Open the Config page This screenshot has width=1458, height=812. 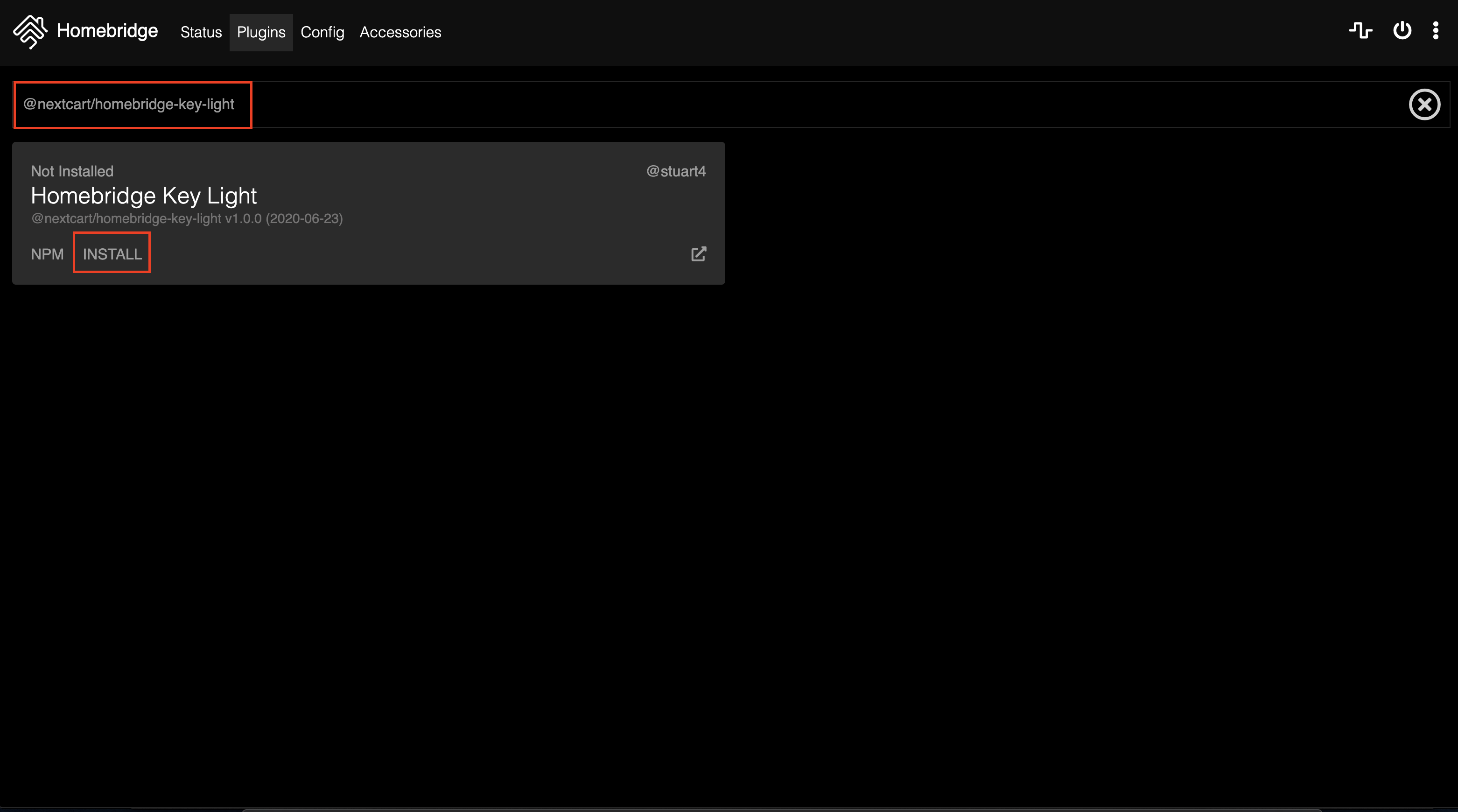coord(322,32)
